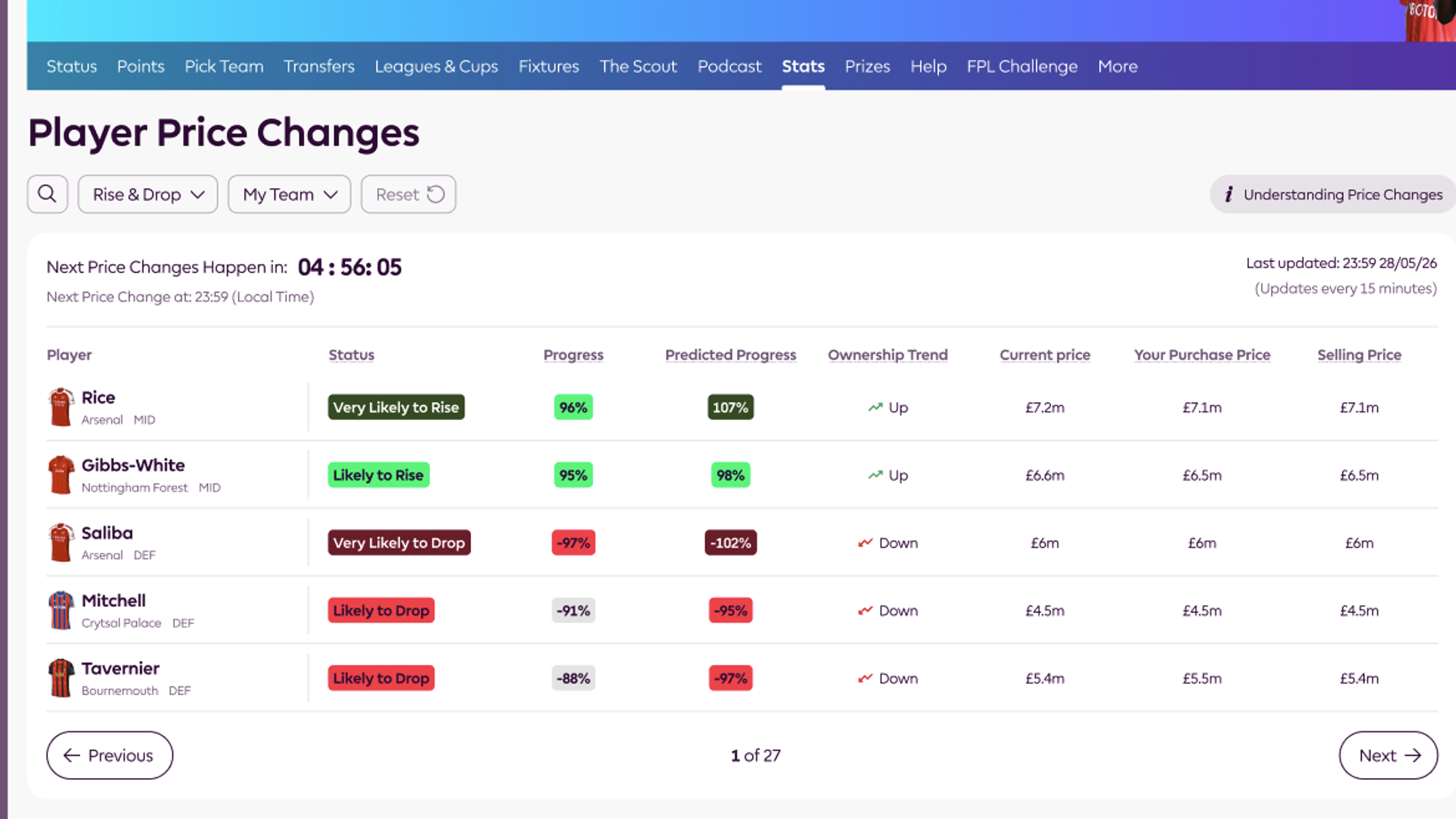Image resolution: width=1456 pixels, height=819 pixels.
Task: Open the Help tab
Action: tap(928, 66)
